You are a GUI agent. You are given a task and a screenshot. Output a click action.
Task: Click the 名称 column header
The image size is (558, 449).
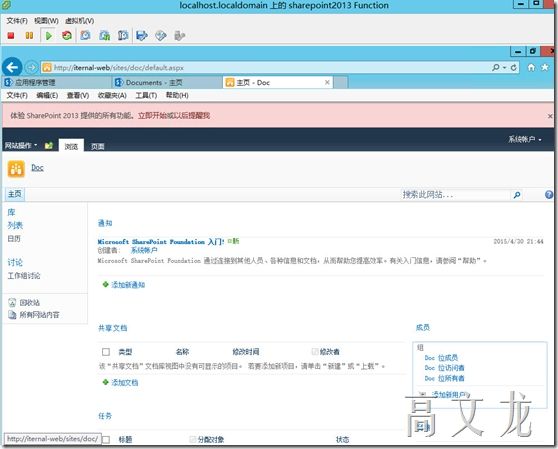pos(182,352)
